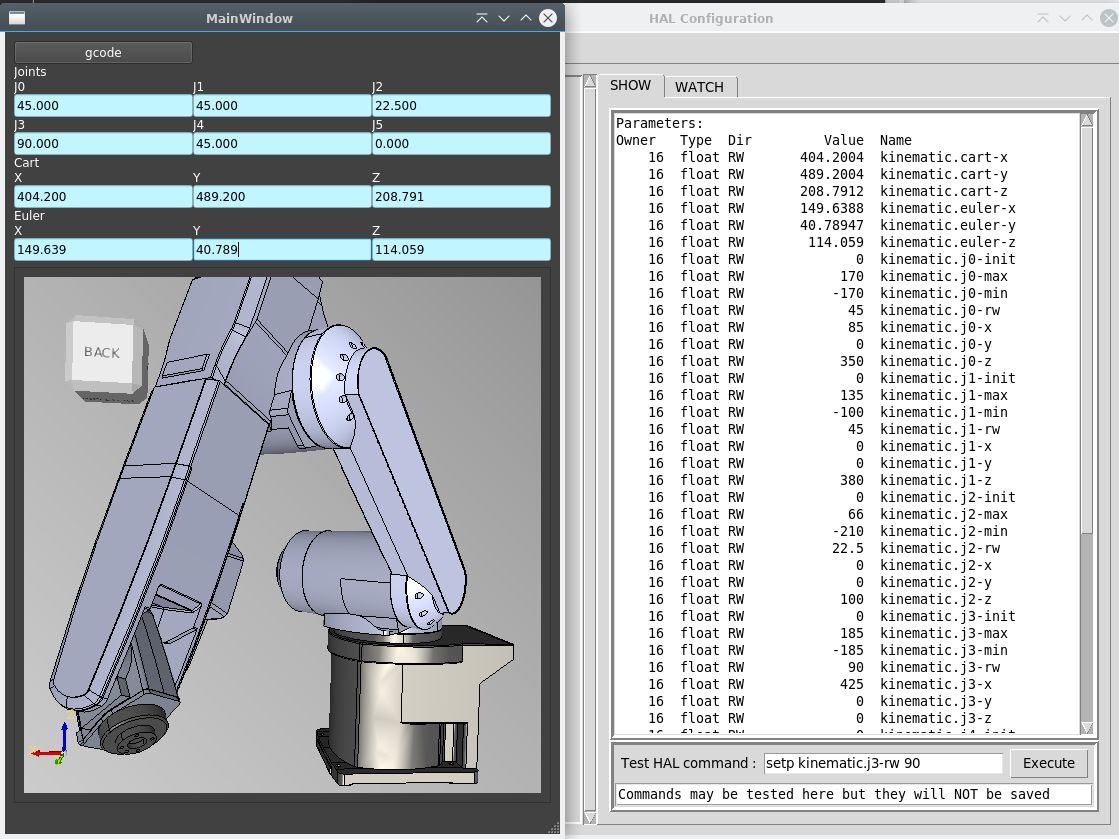Maximize the MainWindow window
The image size is (1119, 839).
[526, 18]
